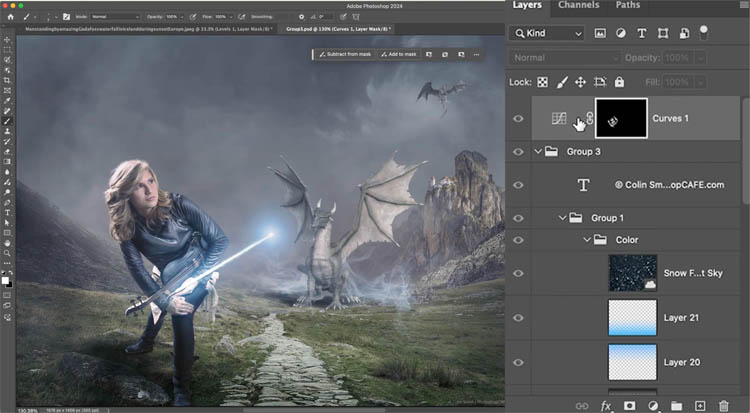
Task: Open the brush settings panel icon
Action: pyautogui.click(x=66, y=17)
